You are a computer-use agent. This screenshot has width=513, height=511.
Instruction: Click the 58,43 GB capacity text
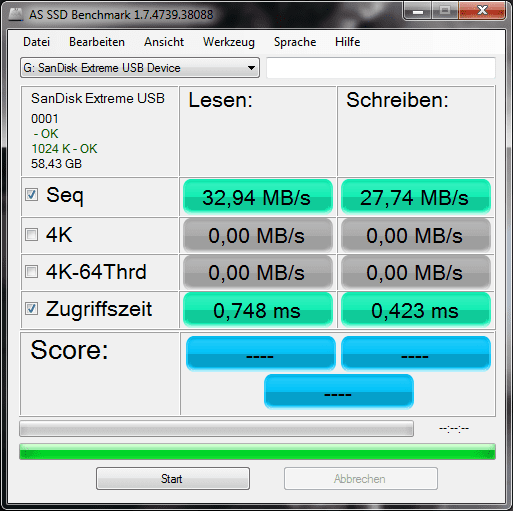(x=56, y=164)
